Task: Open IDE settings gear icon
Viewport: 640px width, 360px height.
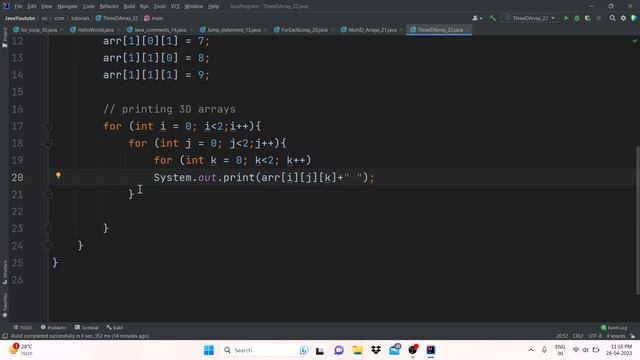Action: (623, 18)
